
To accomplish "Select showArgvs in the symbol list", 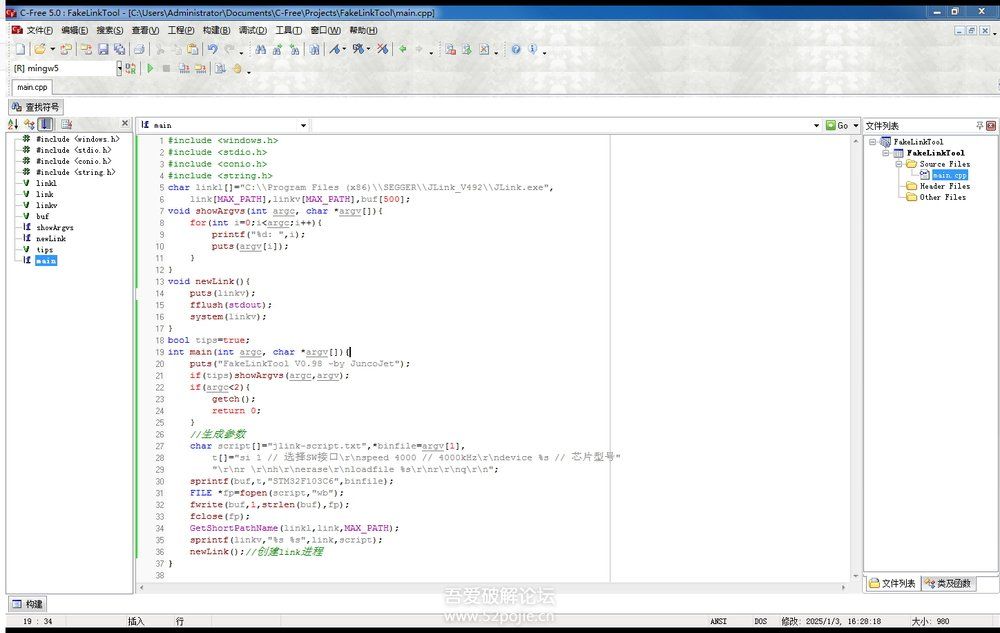I will coord(54,227).
